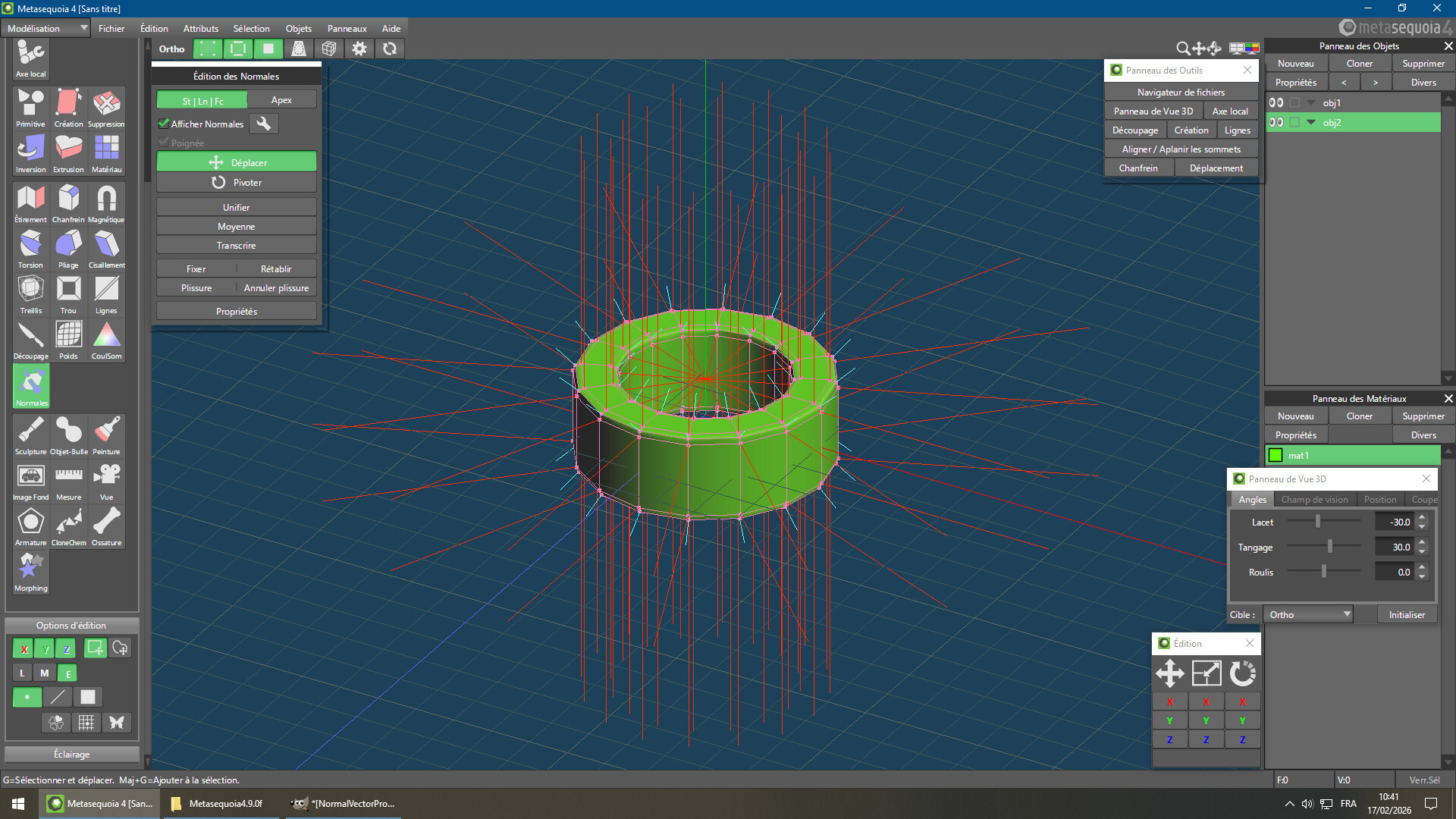Click the Lacet angle slider
1456x819 pixels.
pos(1318,522)
